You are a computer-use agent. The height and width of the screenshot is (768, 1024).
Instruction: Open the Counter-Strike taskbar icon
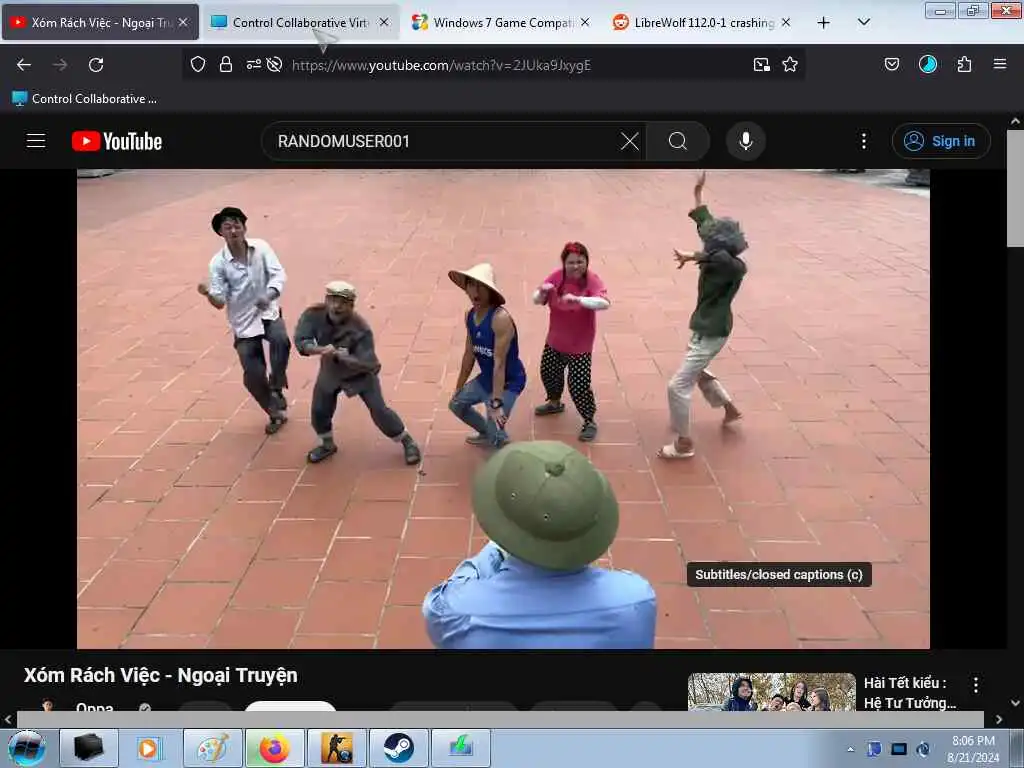click(x=336, y=748)
